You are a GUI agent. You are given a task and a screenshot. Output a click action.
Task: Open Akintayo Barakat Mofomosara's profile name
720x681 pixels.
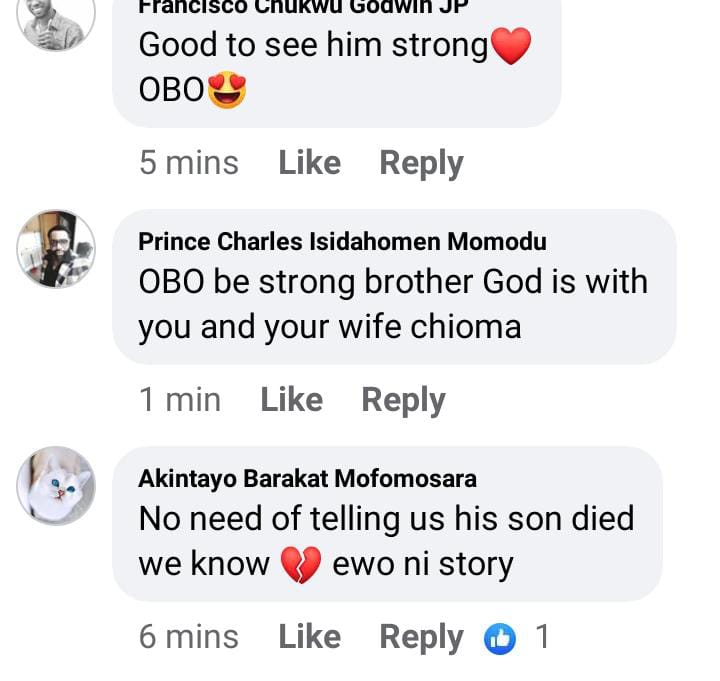click(307, 479)
